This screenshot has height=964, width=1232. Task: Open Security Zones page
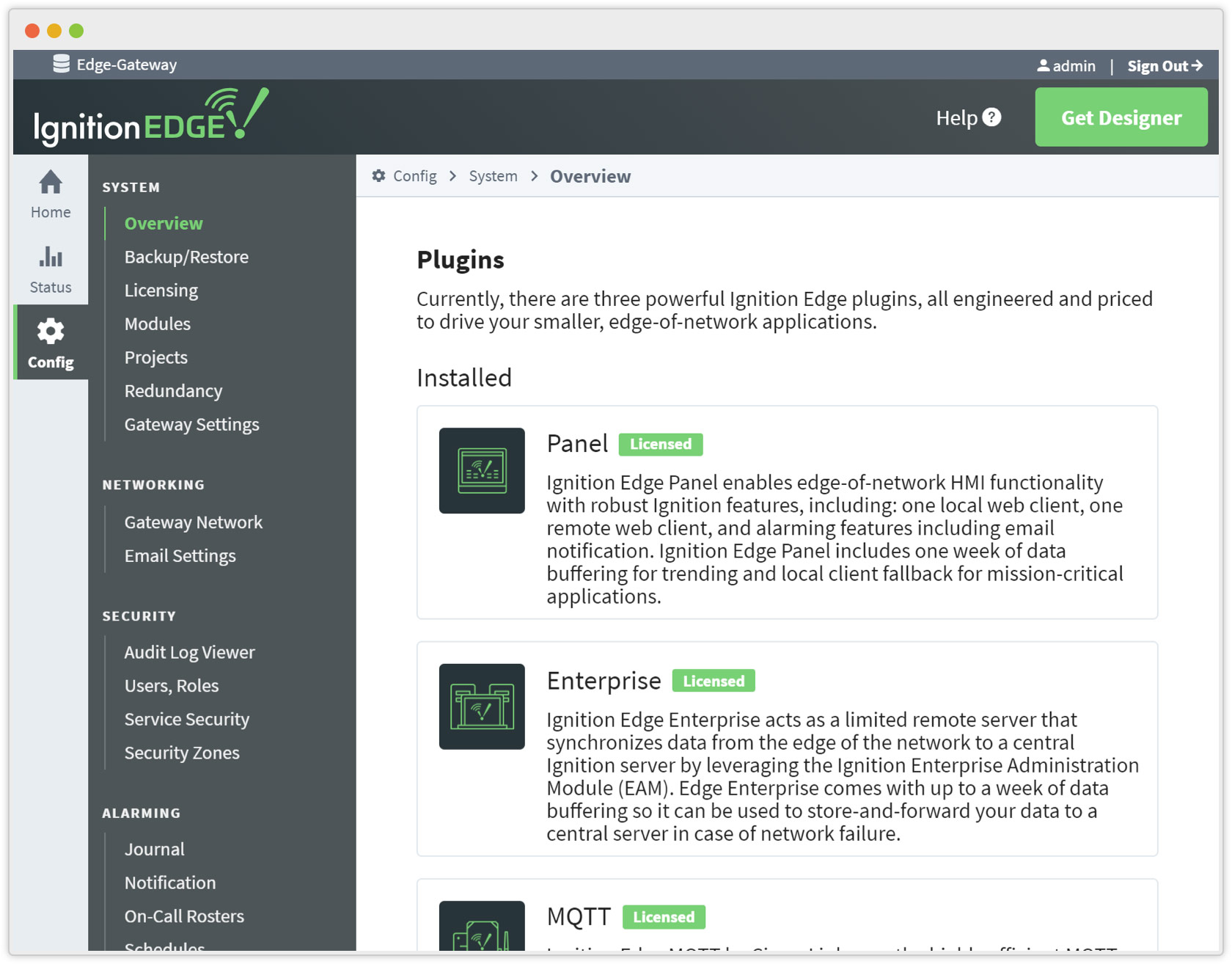click(182, 753)
